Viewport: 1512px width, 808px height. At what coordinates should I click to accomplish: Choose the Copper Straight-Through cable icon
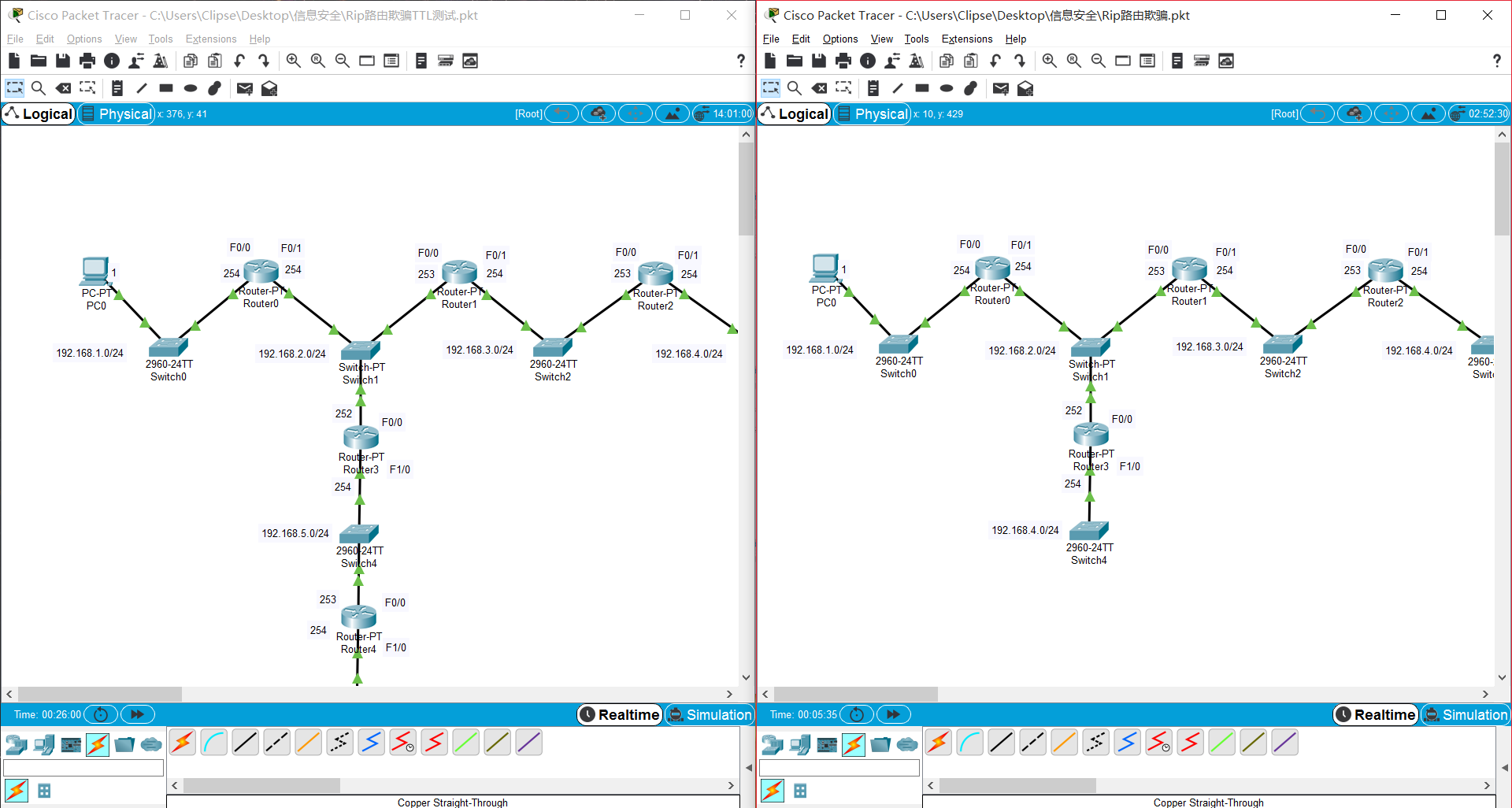pos(245,742)
